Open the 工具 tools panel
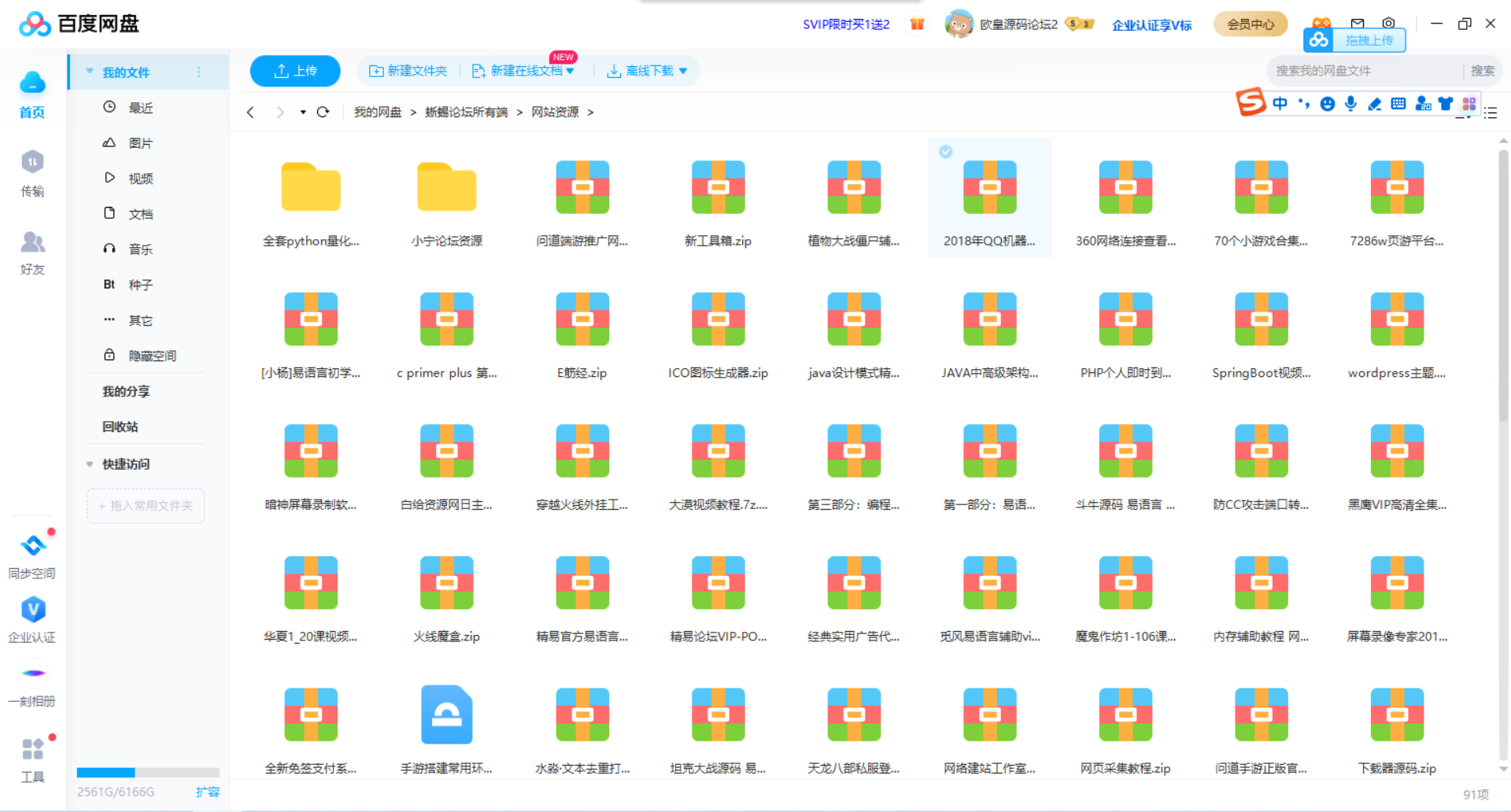This screenshot has width=1511, height=812. pos(32,760)
